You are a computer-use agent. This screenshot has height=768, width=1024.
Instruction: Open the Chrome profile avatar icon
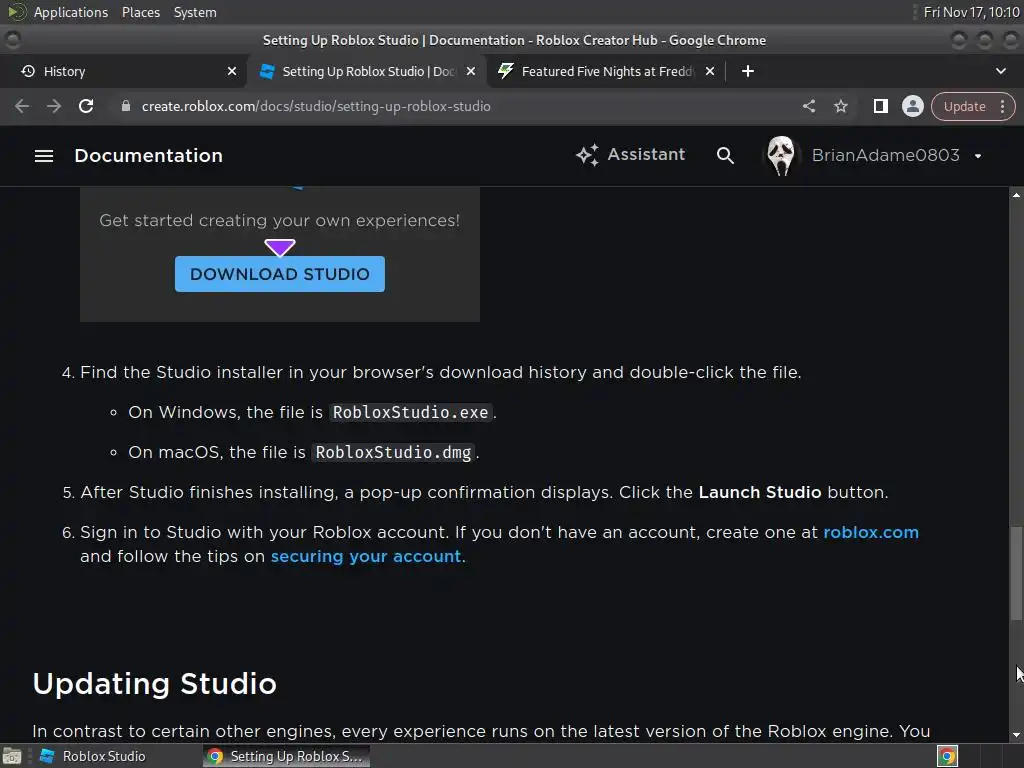[912, 106]
